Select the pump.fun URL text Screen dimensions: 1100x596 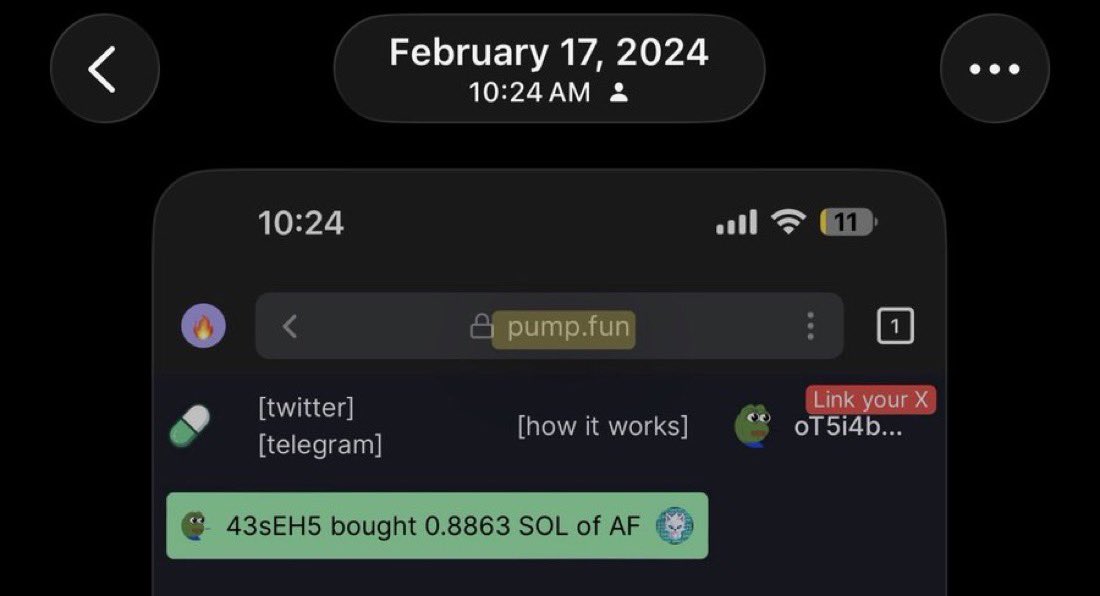point(568,327)
